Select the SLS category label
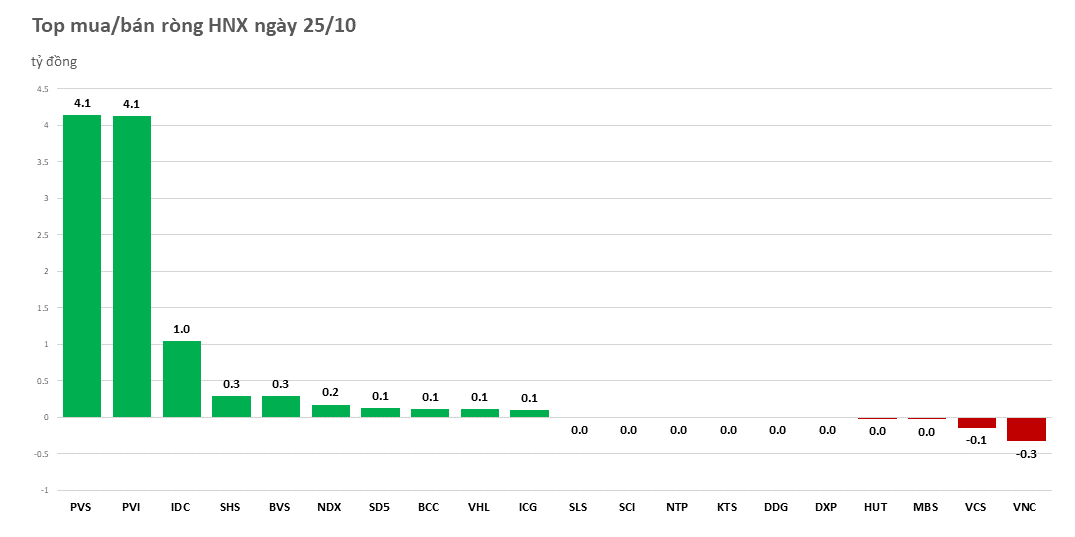Viewport: 1075px width, 537px height. [x=578, y=507]
